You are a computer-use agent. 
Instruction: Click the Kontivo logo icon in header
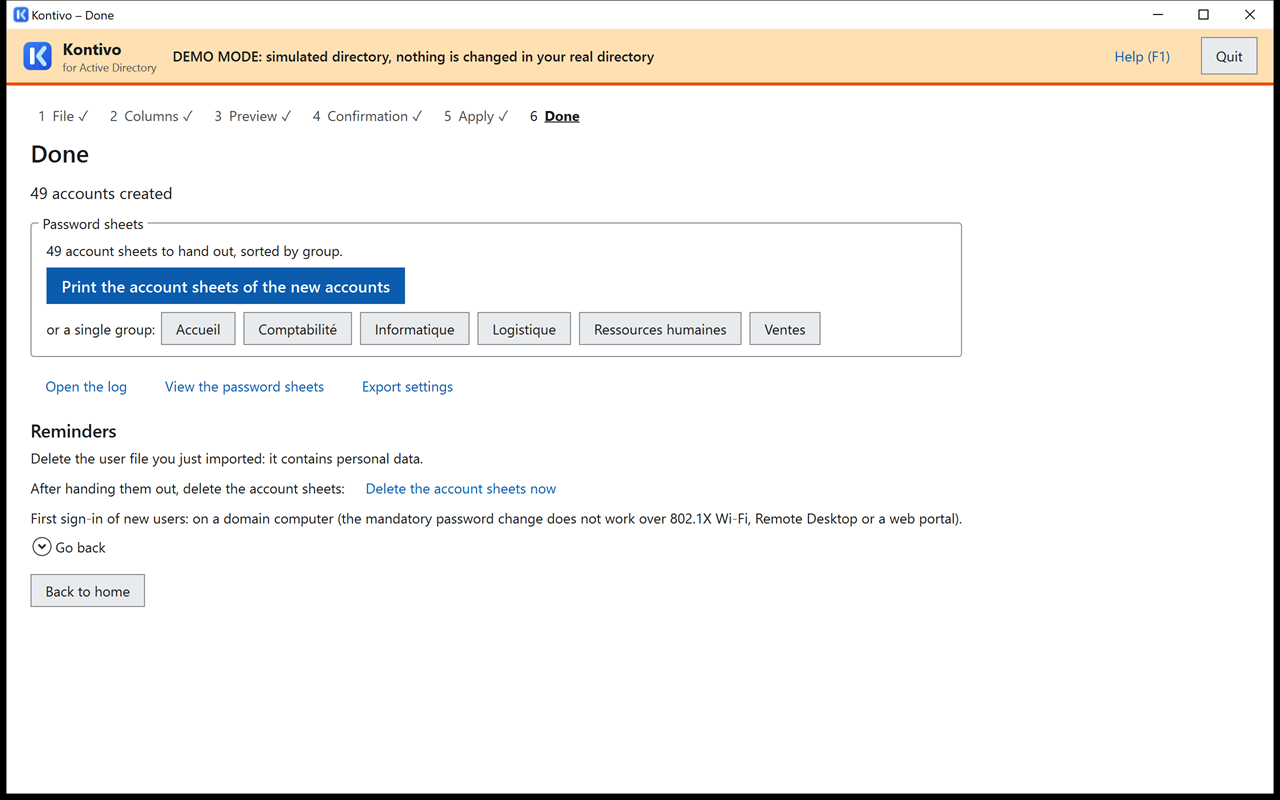[37, 56]
